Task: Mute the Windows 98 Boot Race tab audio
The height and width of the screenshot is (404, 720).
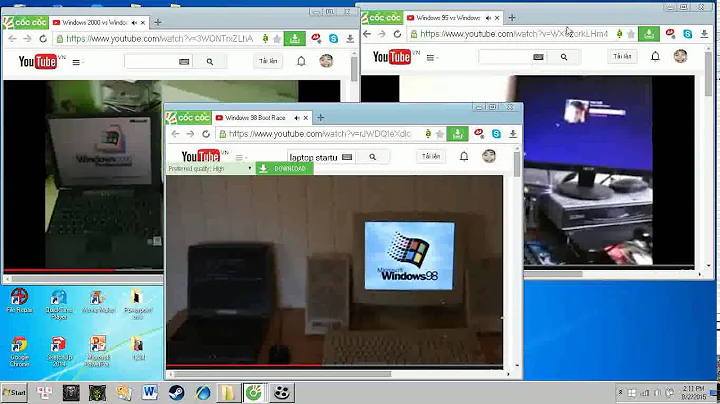Action: tap(297, 118)
